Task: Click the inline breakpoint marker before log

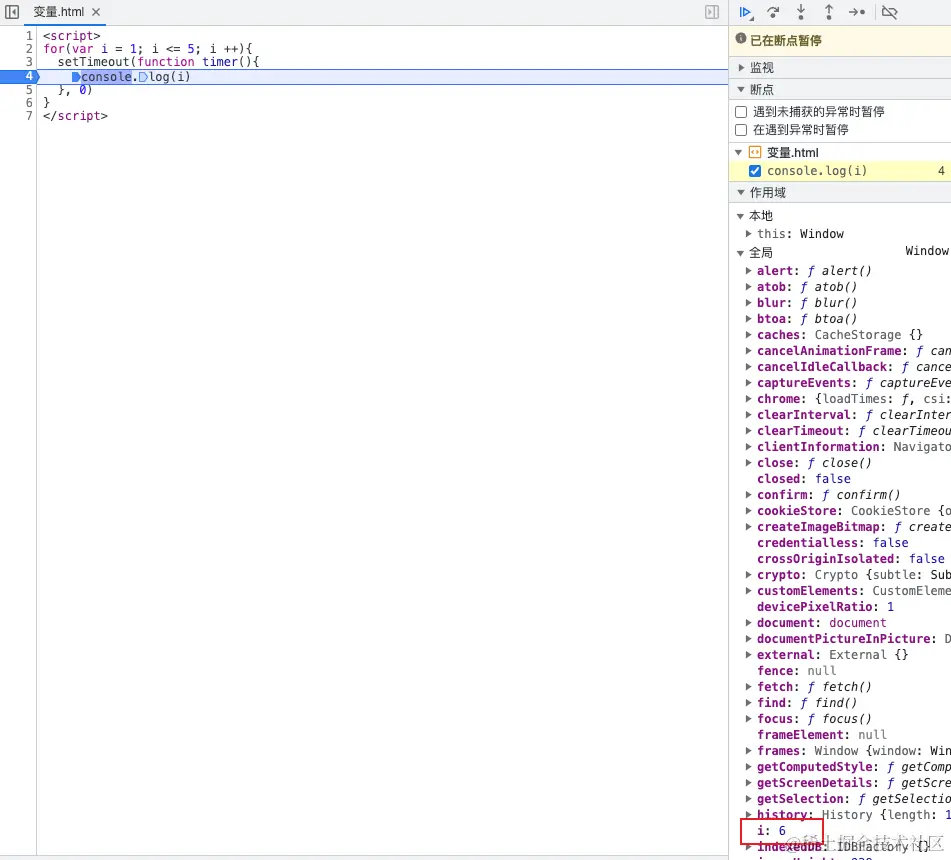Action: point(143,77)
